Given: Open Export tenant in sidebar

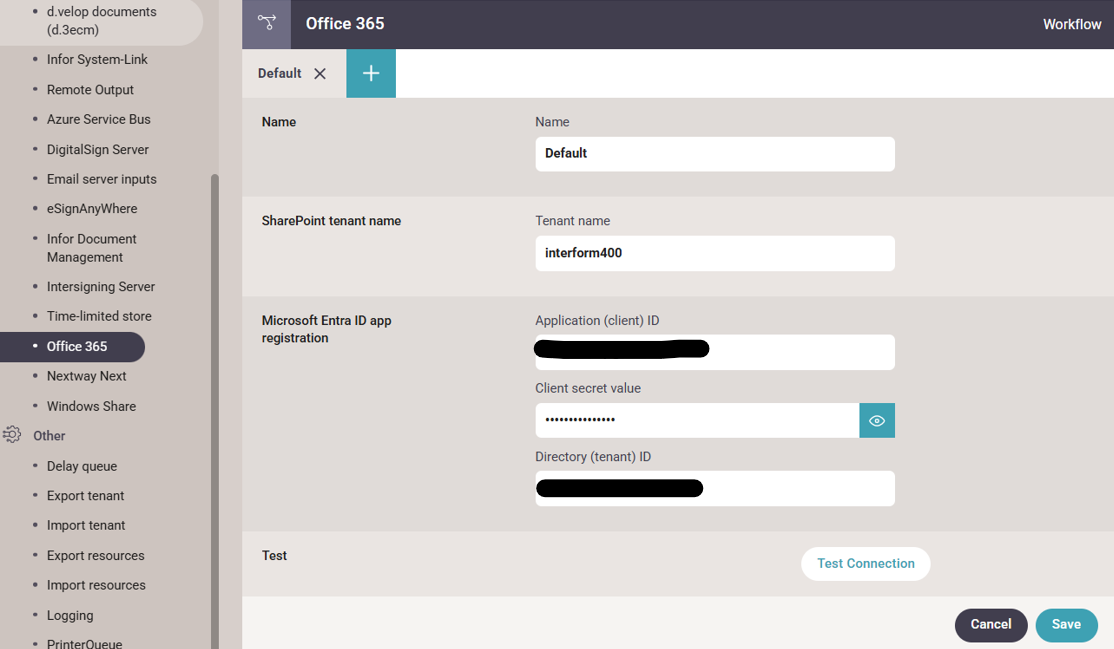Looking at the screenshot, I should [85, 496].
